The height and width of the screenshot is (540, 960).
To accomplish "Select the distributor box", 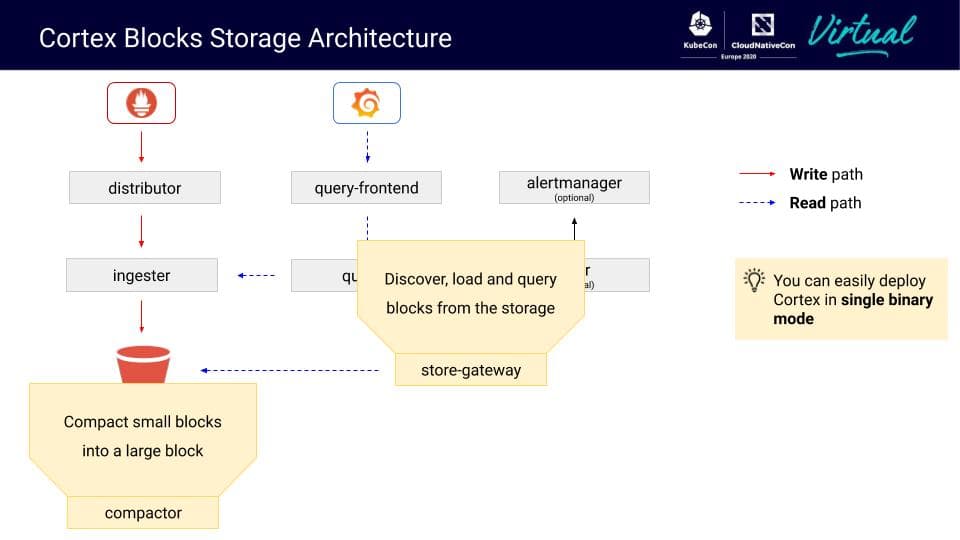I will (145, 187).
